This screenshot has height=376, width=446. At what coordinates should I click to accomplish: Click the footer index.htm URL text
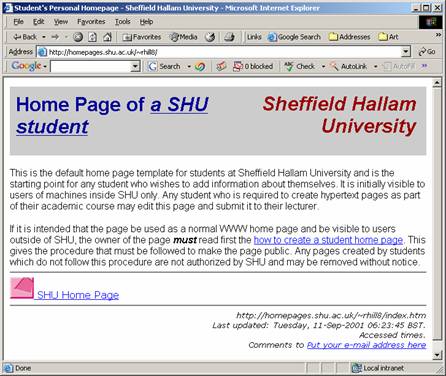331,315
